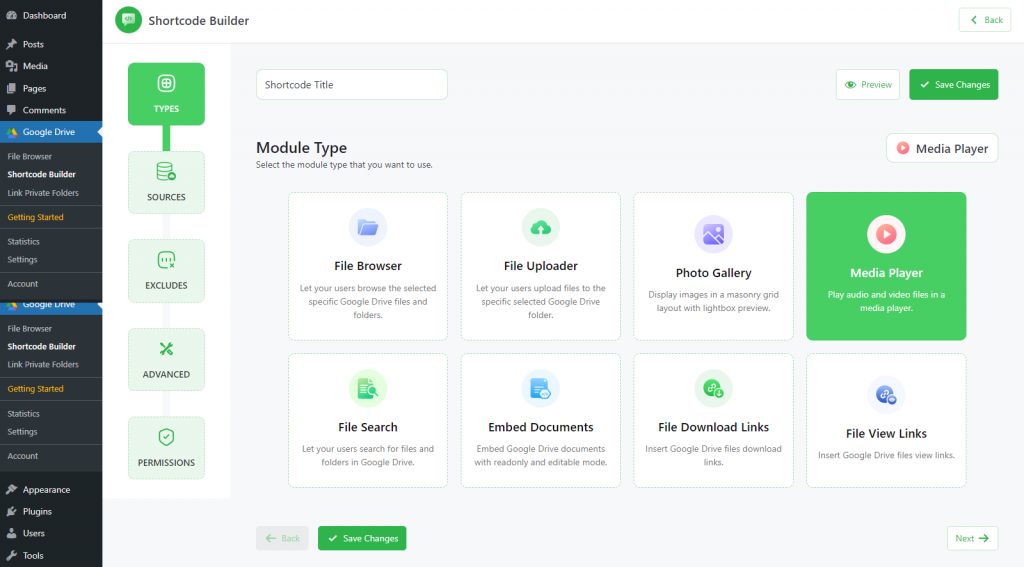This screenshot has height=567, width=1024.
Task: Click the Back button in the header
Action: point(985,20)
